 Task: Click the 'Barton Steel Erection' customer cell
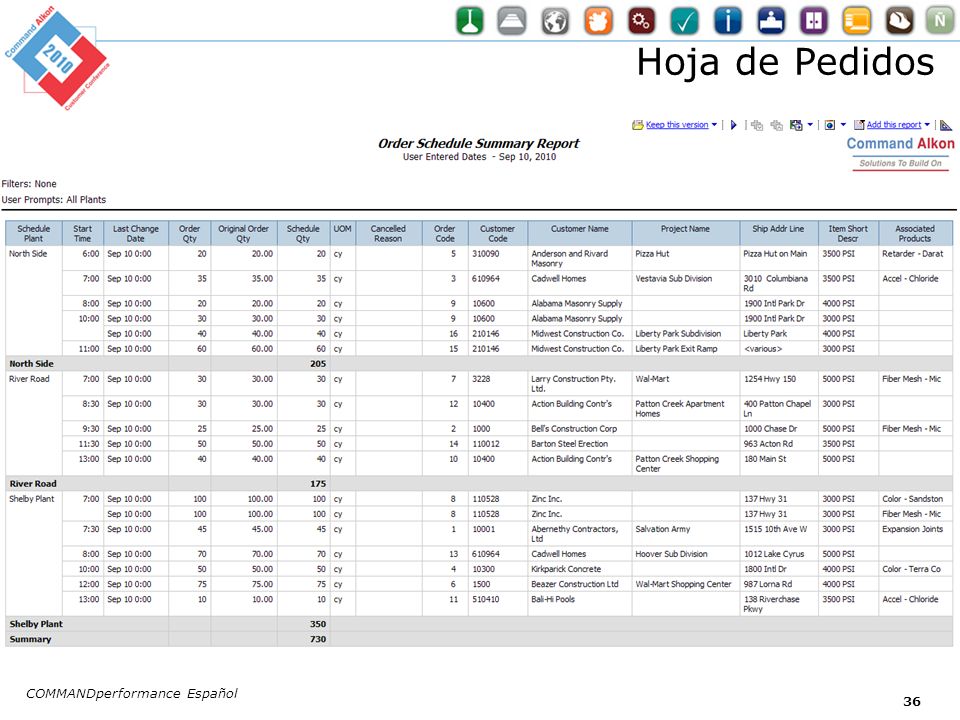(579, 444)
